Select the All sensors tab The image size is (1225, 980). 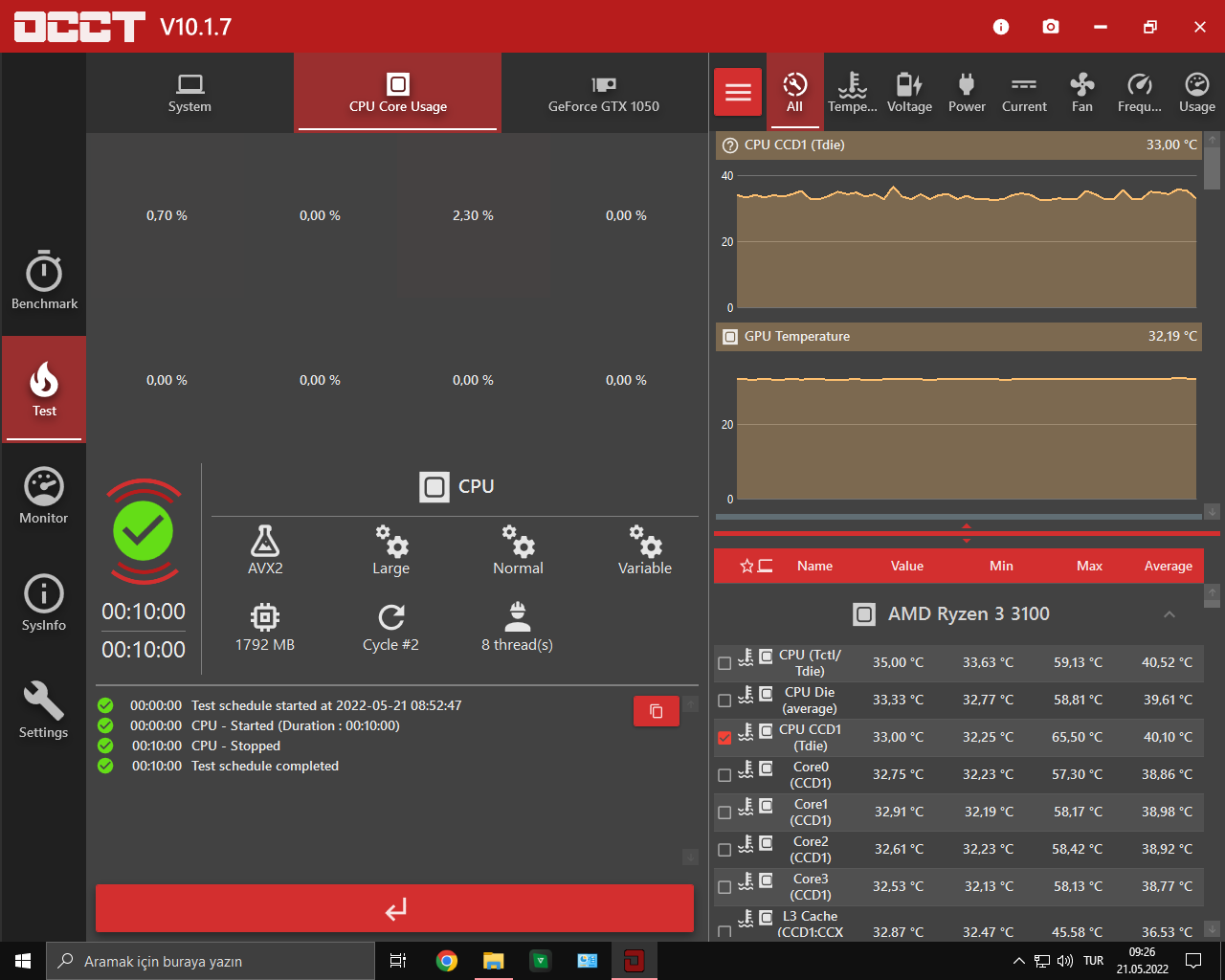(794, 93)
